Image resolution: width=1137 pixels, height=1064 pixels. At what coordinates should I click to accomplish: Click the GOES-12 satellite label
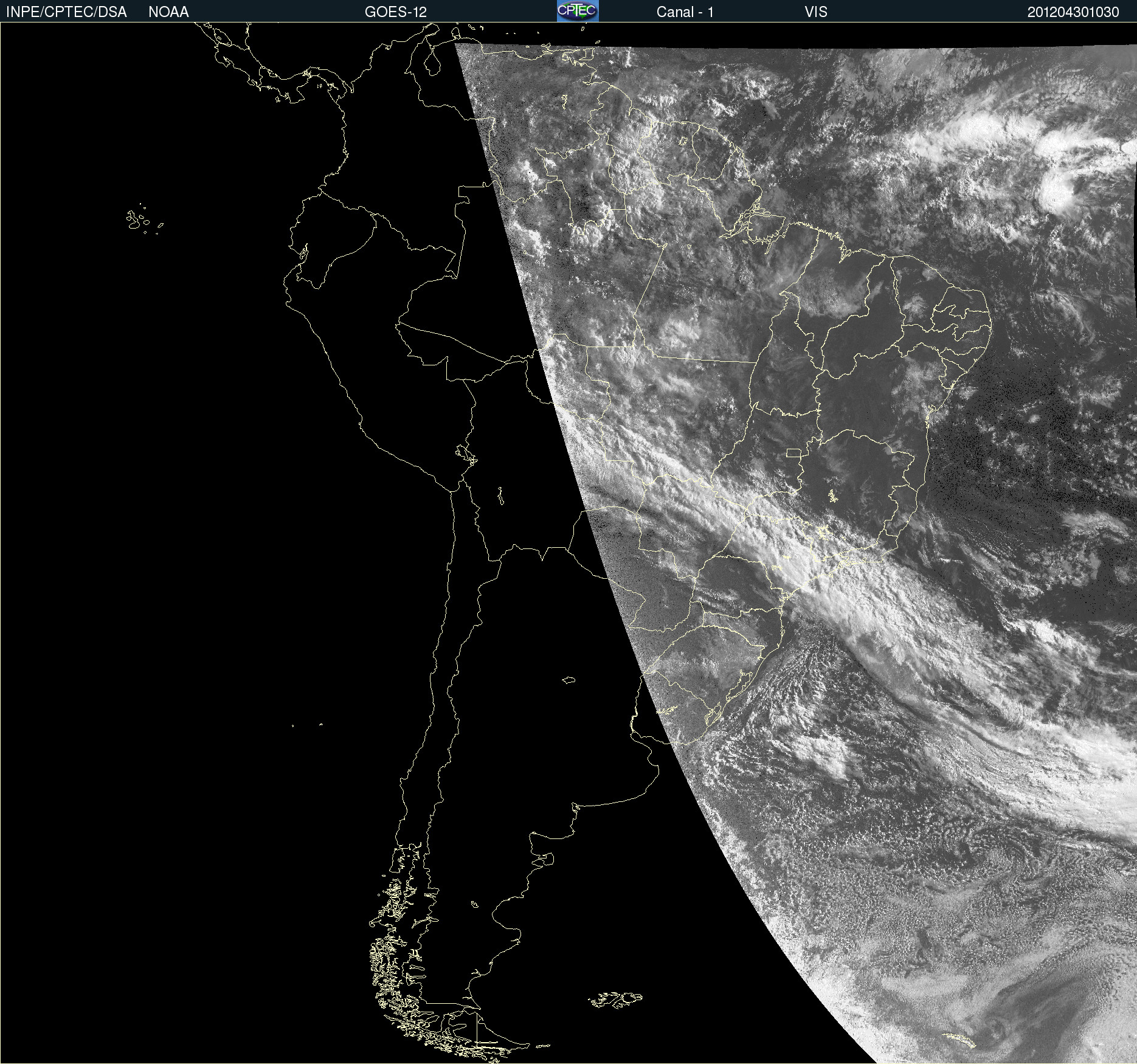396,12
